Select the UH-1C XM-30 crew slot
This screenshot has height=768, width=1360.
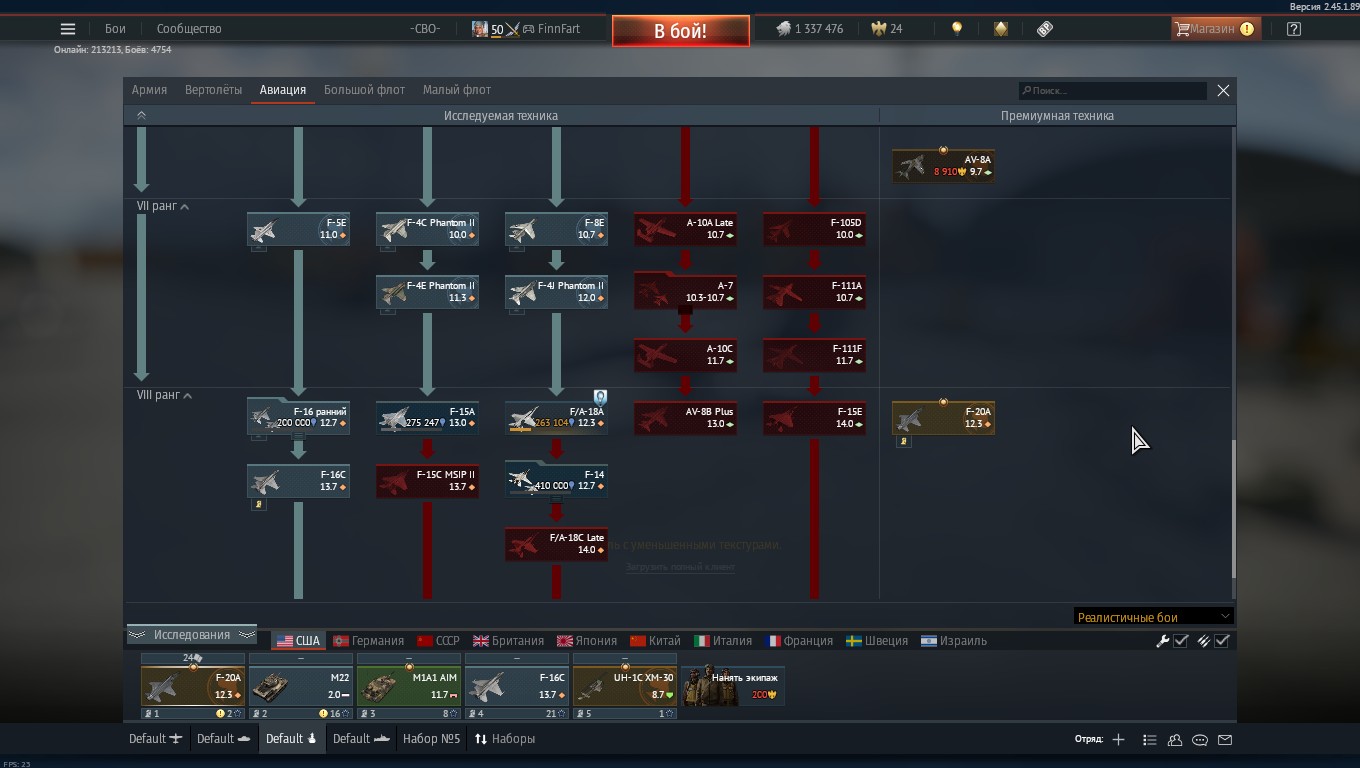[625, 686]
